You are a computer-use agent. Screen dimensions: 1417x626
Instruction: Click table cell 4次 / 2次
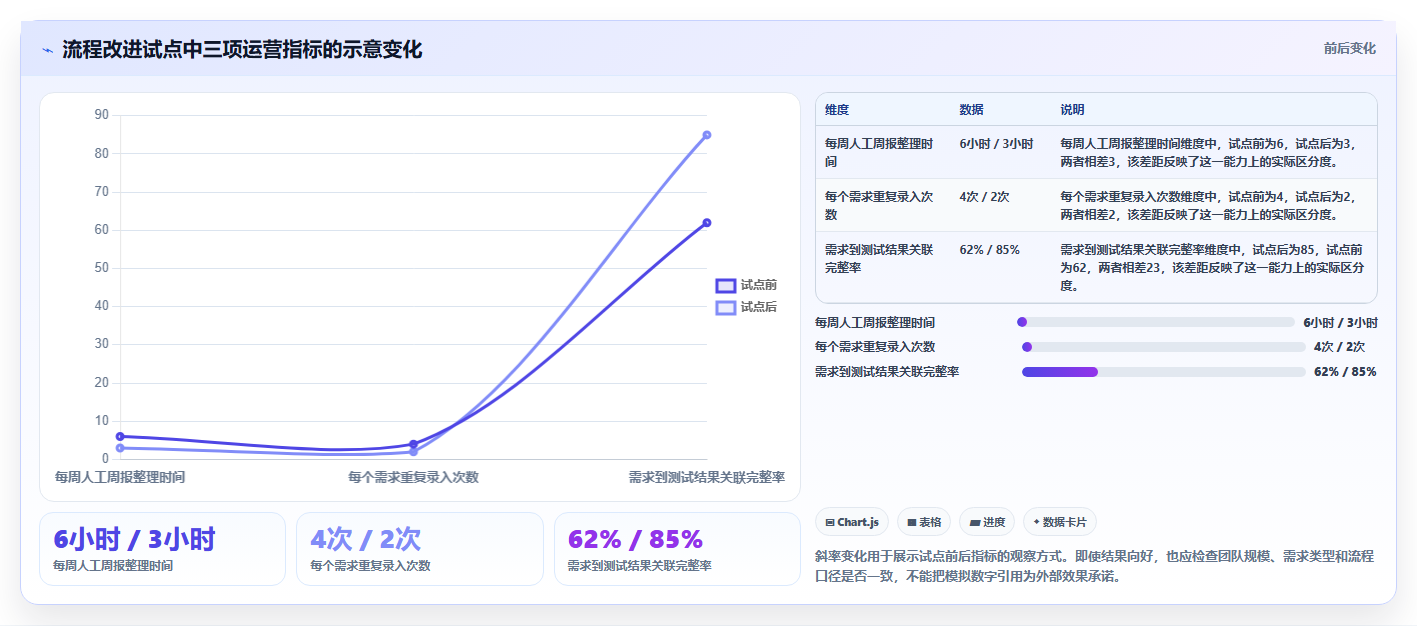pos(984,197)
